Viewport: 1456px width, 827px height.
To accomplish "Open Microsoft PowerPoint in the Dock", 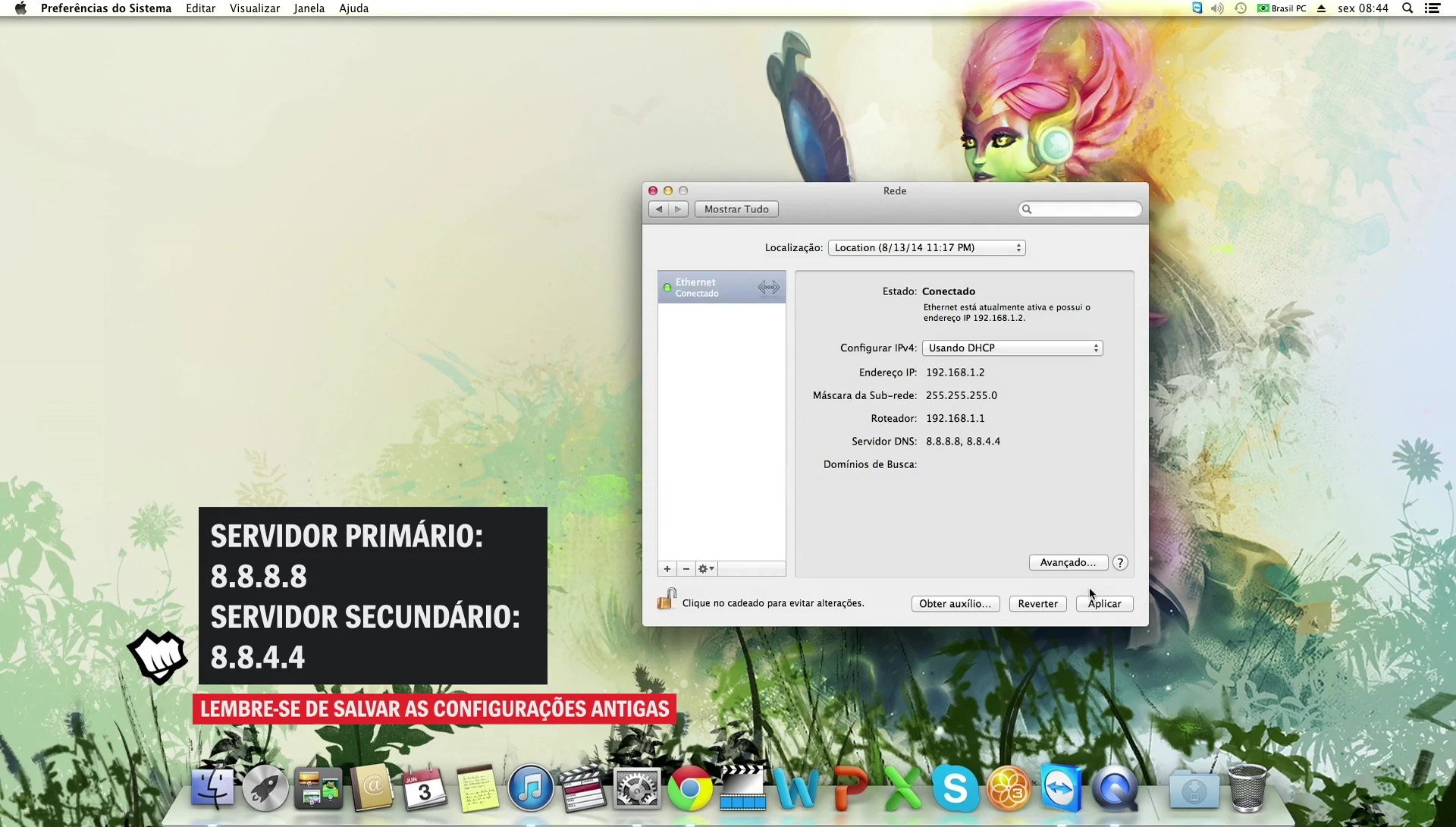I will click(850, 789).
